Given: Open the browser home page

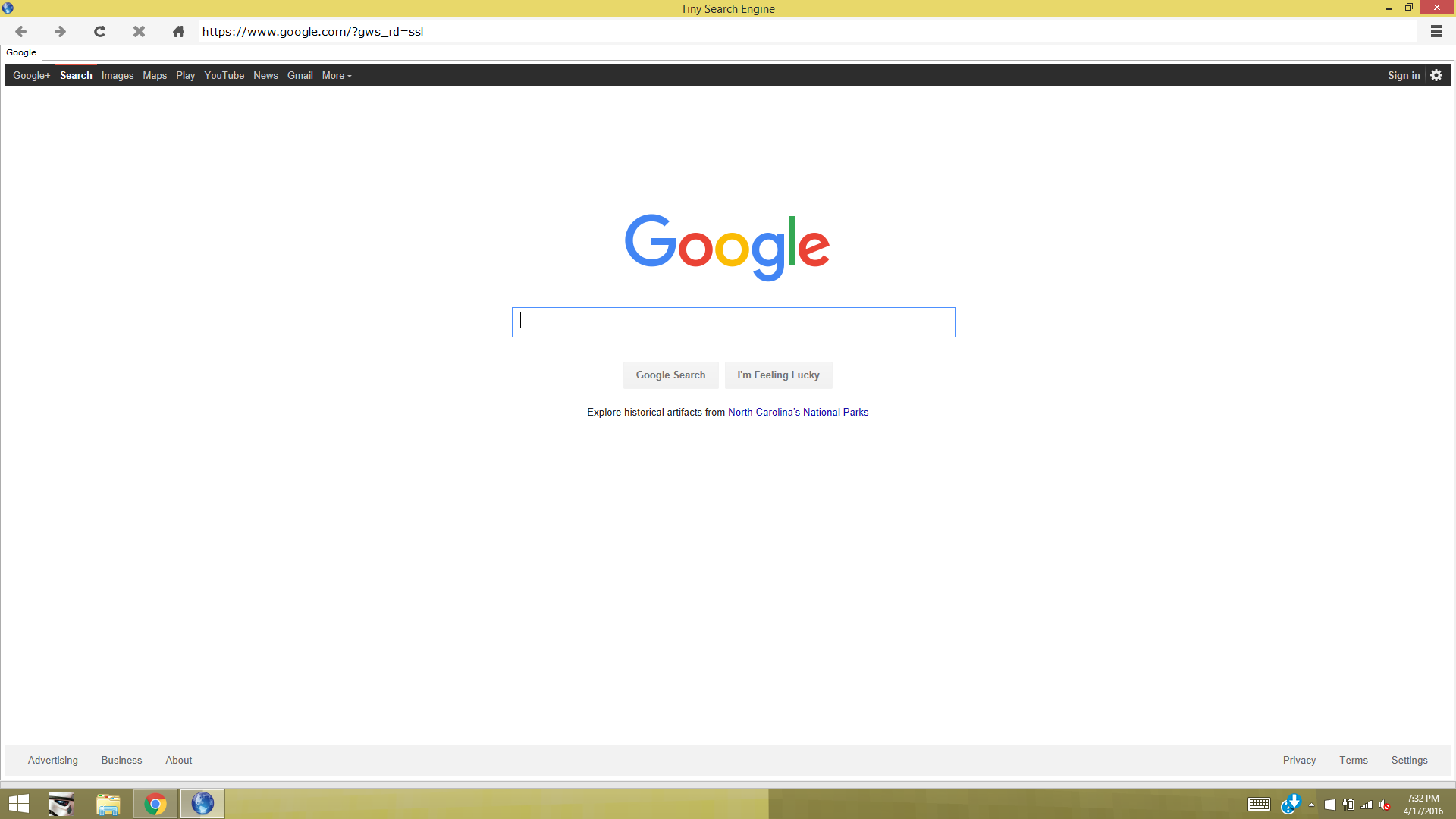Looking at the screenshot, I should (x=177, y=31).
